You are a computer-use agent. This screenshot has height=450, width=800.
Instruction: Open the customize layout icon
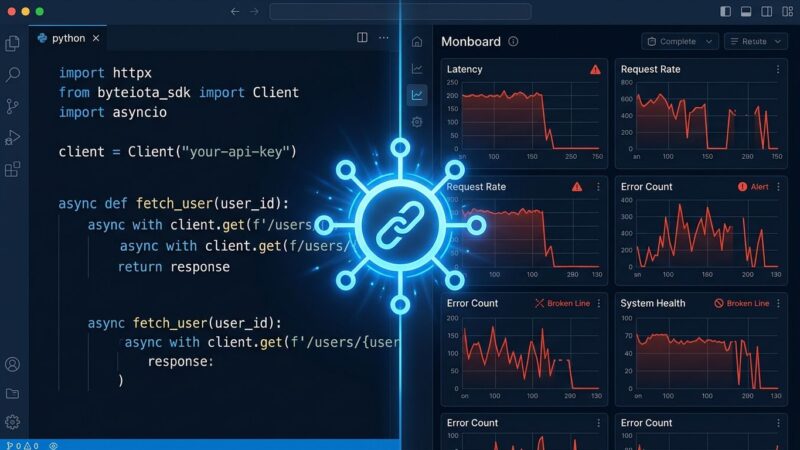[787, 11]
